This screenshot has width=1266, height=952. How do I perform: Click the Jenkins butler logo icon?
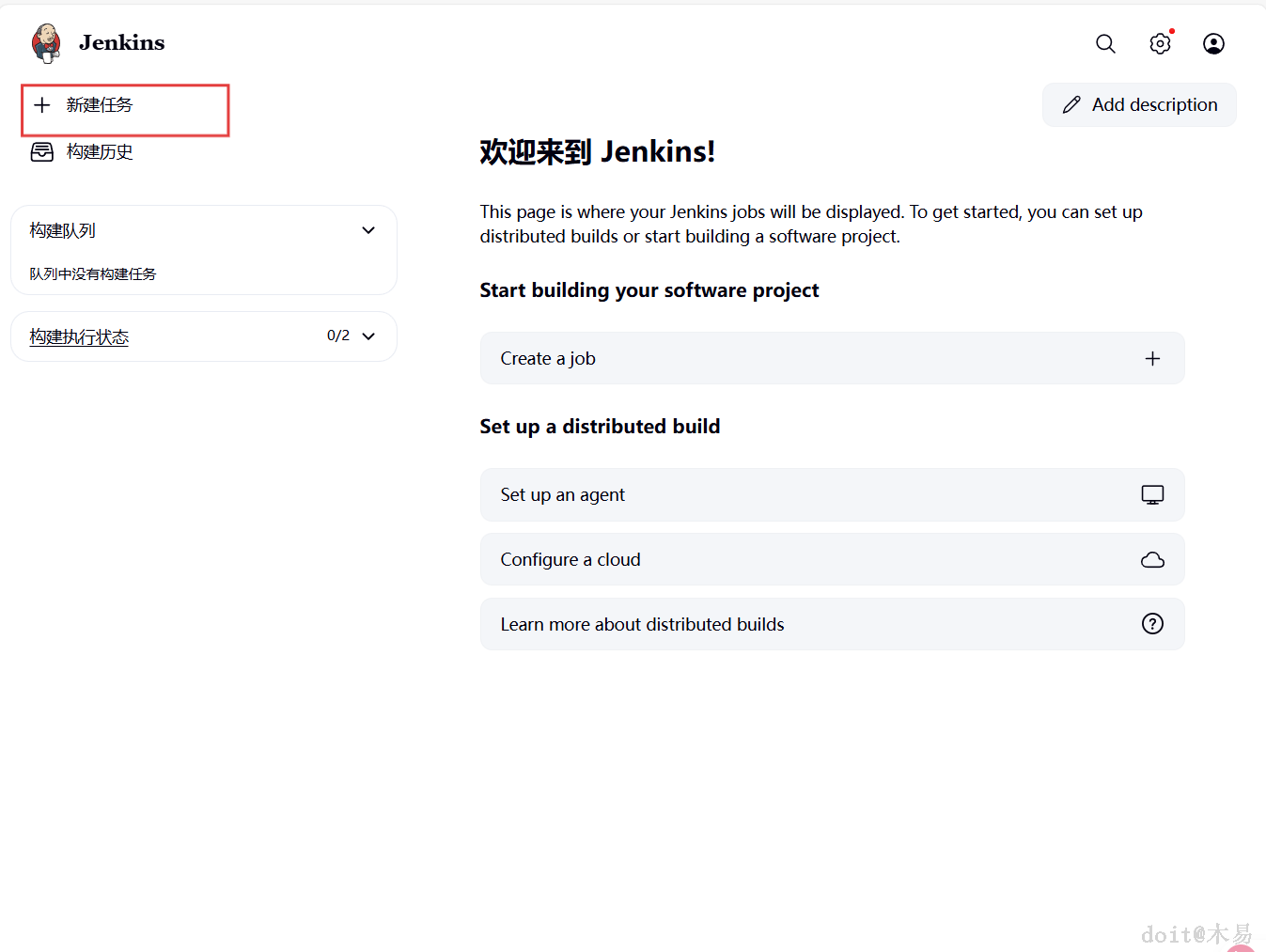pyautogui.click(x=46, y=43)
